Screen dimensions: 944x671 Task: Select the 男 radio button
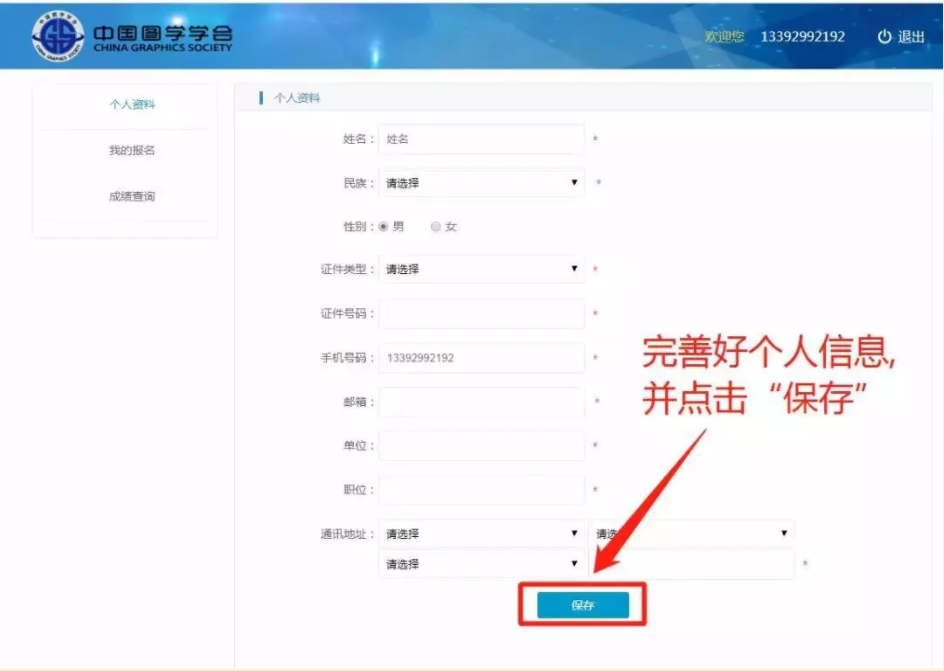click(384, 227)
